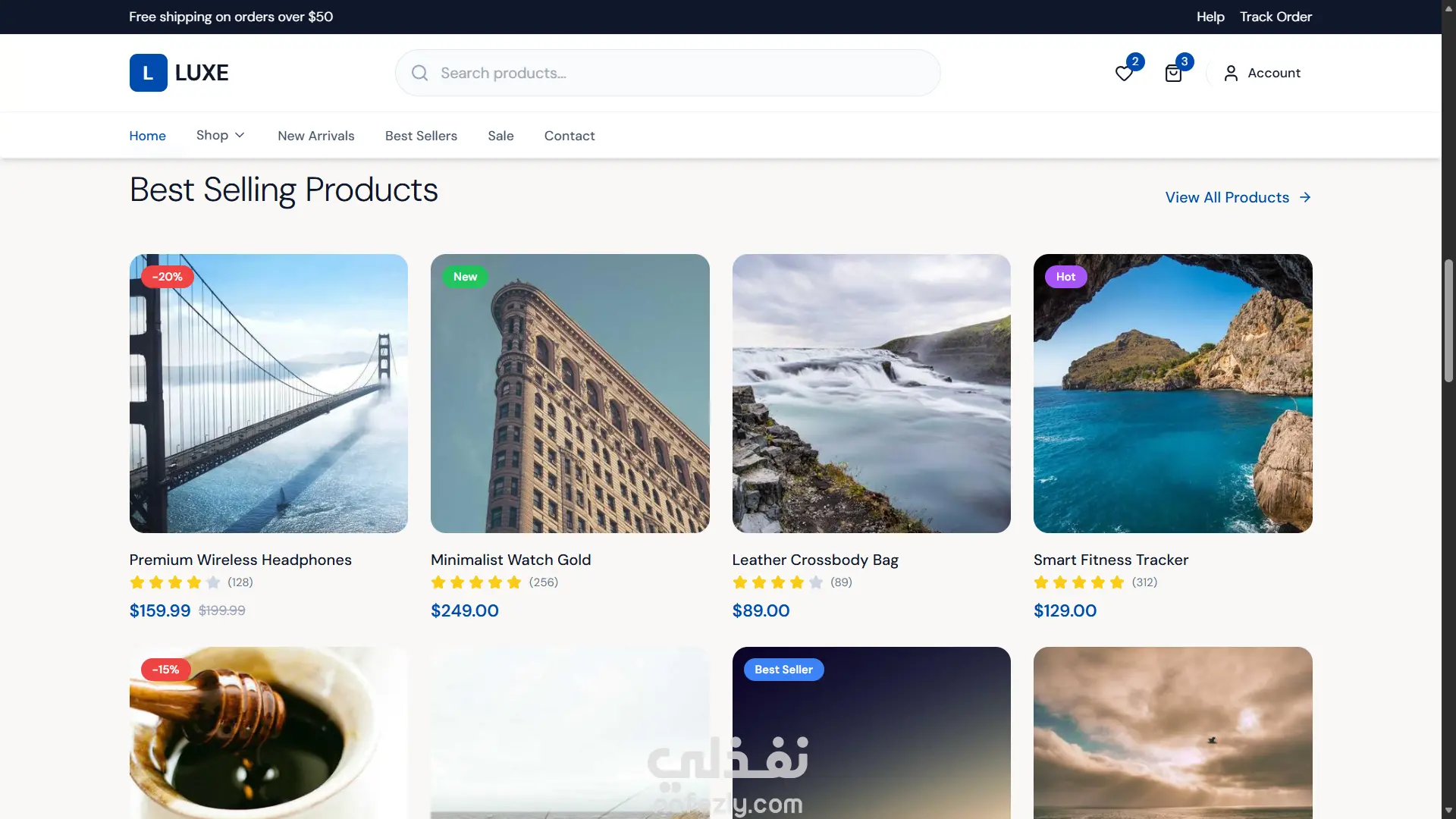Open the Best Sellers page
The image size is (1456, 819).
421,136
